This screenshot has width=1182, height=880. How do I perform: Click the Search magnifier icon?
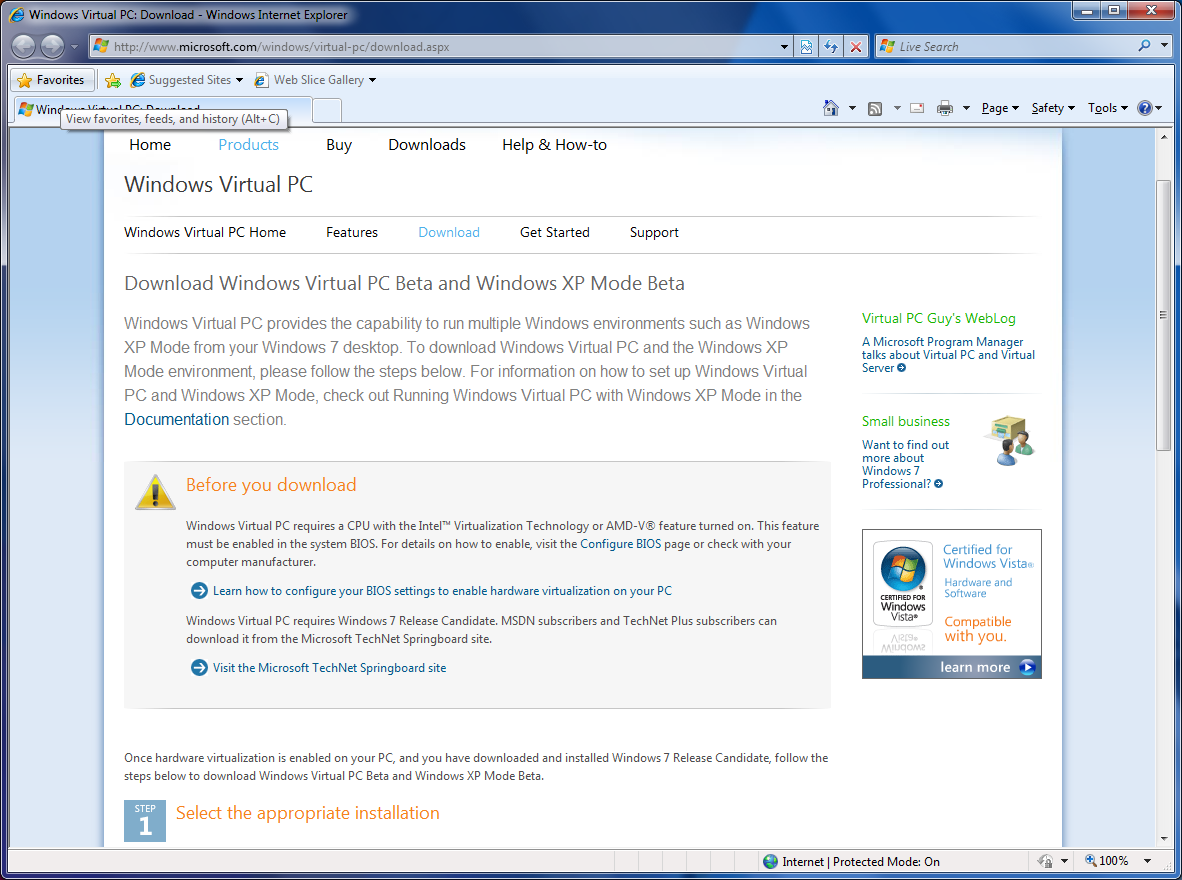(x=1144, y=46)
